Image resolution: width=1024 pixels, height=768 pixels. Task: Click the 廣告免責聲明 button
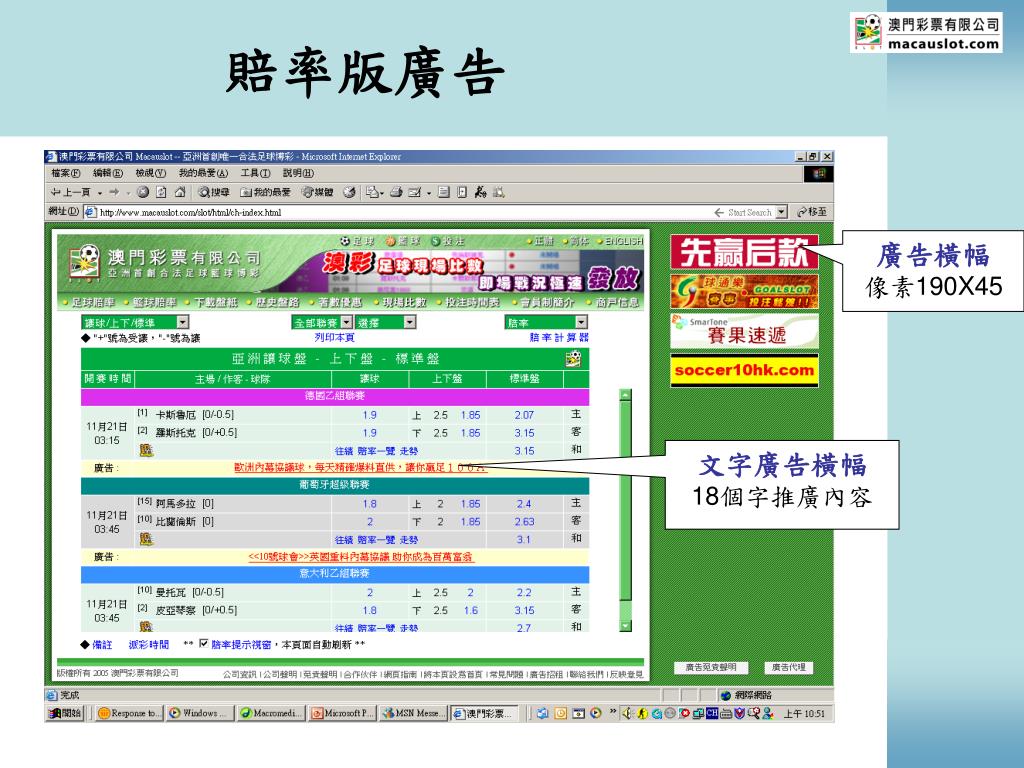coord(711,667)
